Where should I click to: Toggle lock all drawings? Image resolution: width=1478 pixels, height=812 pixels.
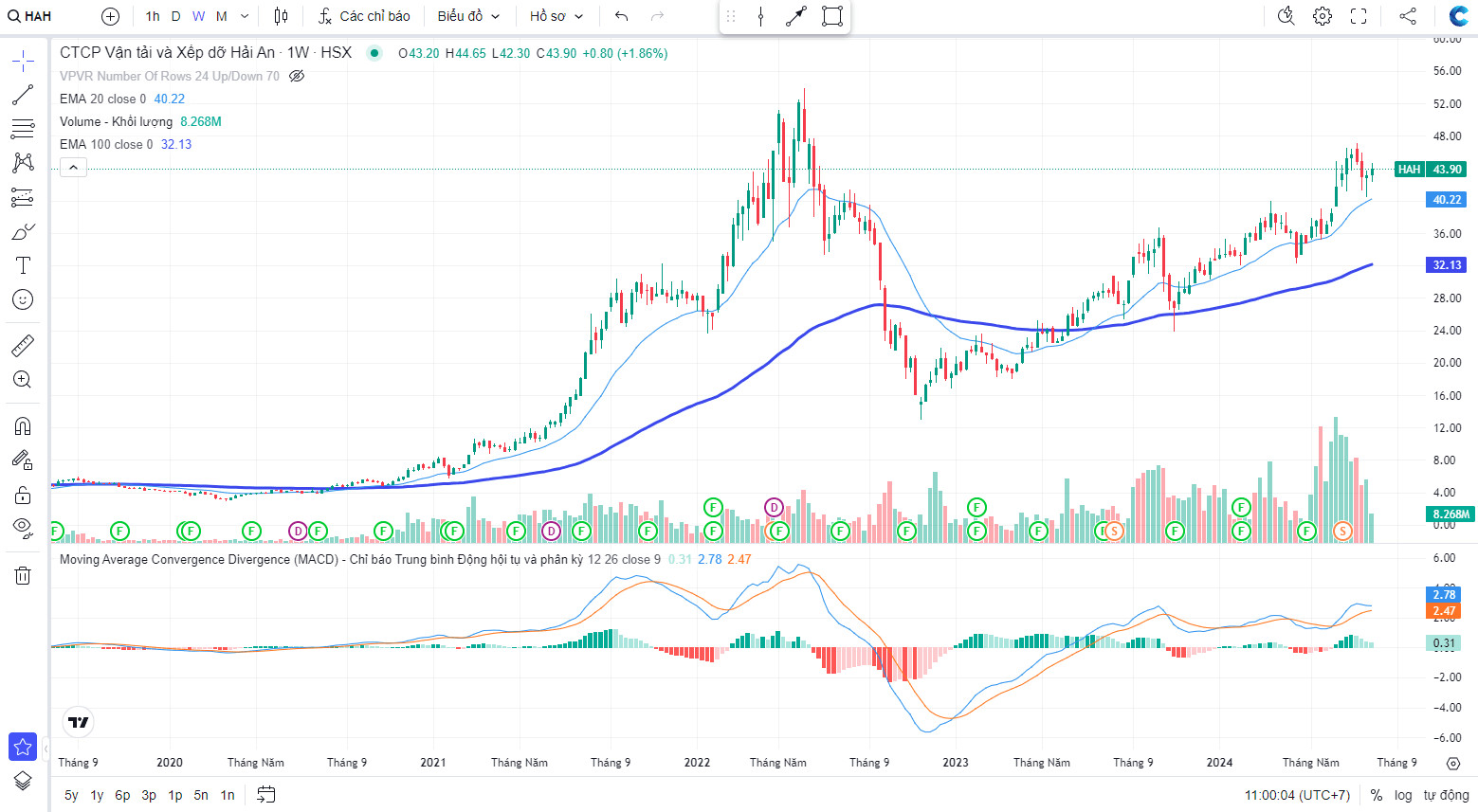(23, 495)
